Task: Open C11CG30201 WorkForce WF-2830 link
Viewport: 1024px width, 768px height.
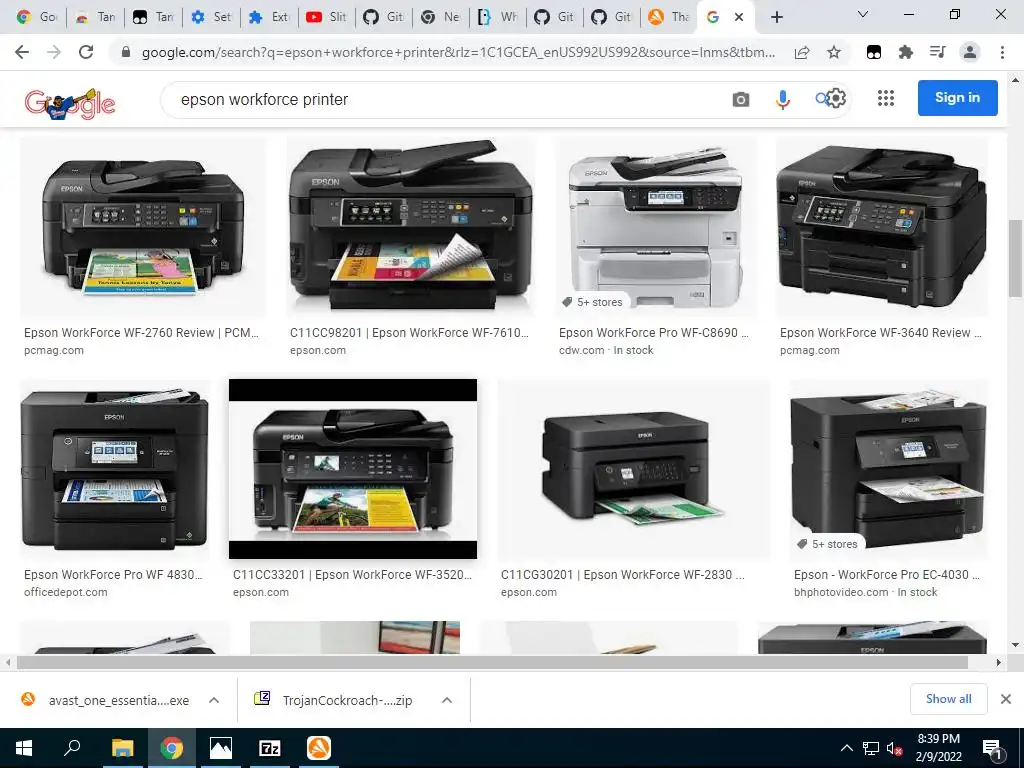Action: (x=622, y=575)
